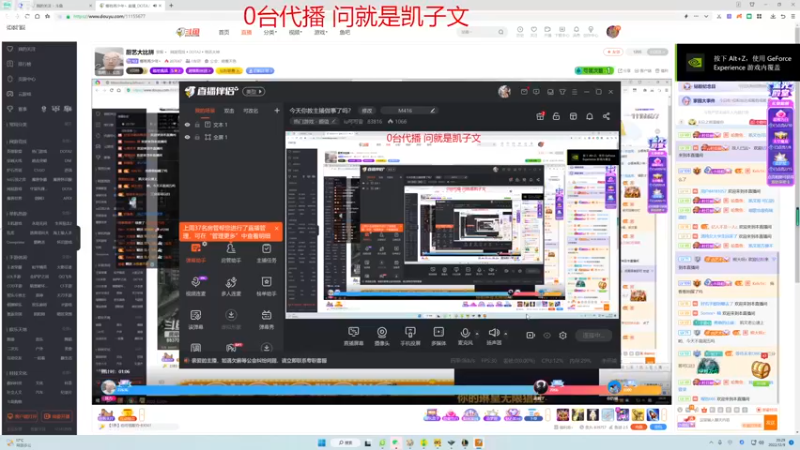
Task: Open the 弹幕助手 tool
Action: [196, 253]
